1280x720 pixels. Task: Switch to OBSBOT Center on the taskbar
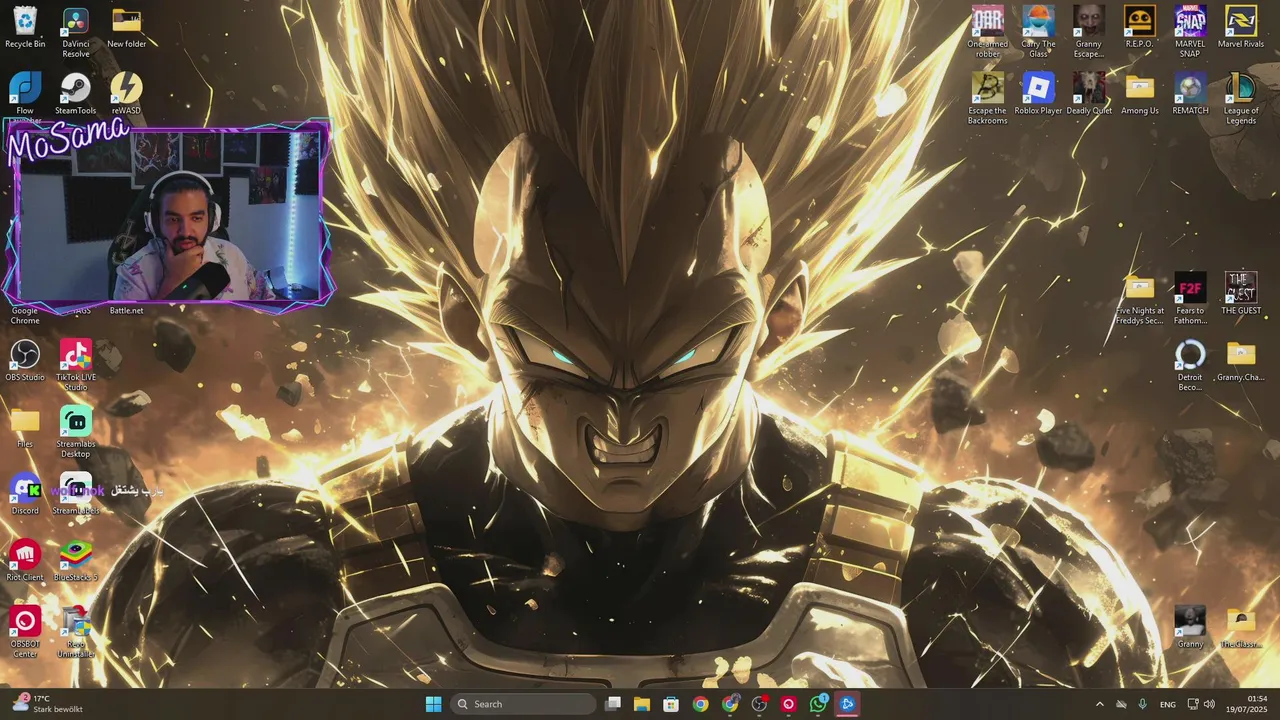click(788, 704)
